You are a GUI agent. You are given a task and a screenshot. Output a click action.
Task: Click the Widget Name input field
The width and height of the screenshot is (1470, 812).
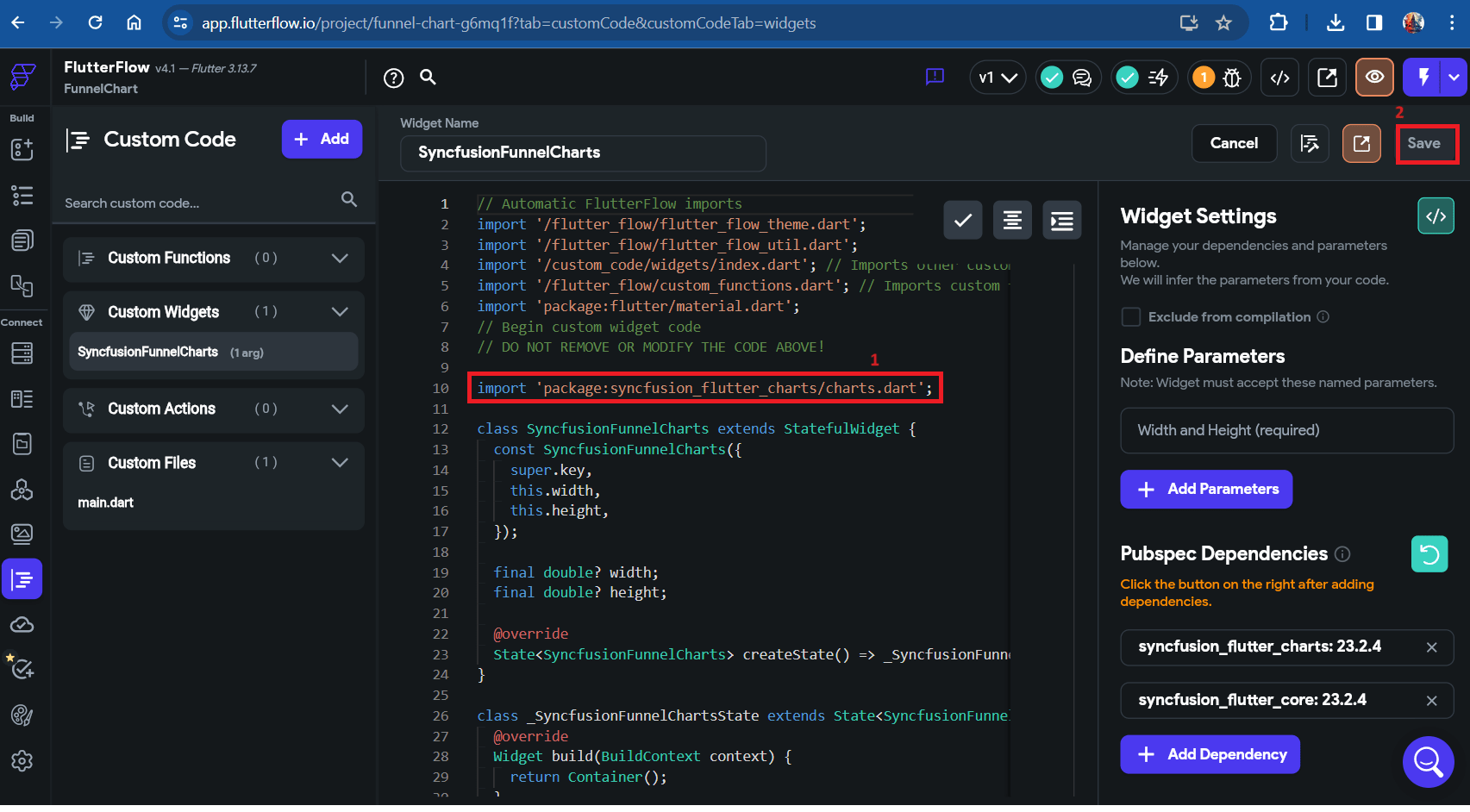pyautogui.click(x=583, y=153)
